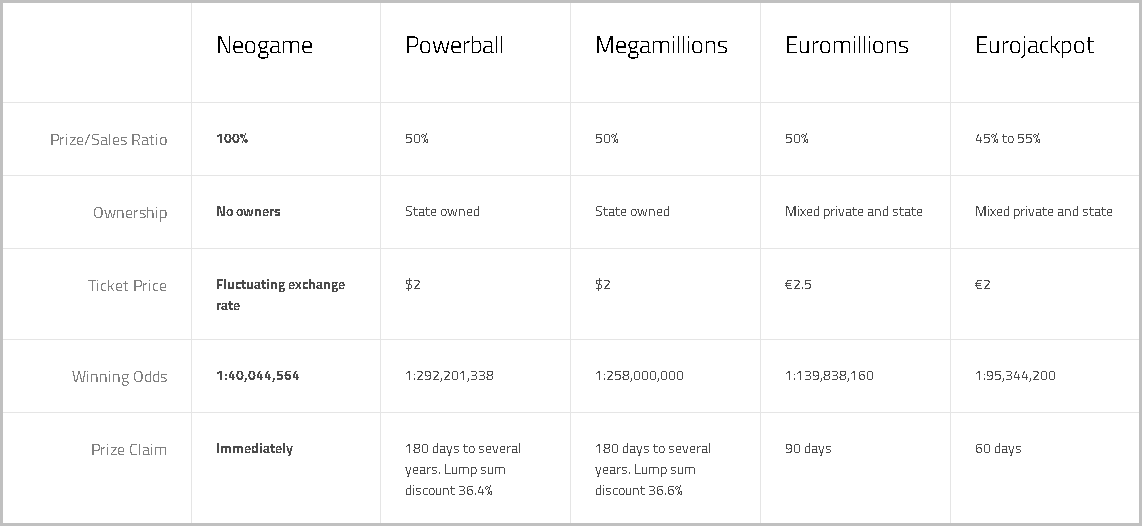Viewport: 1142px width, 526px height.
Task: Select the Euromillions column header
Action: [847, 46]
